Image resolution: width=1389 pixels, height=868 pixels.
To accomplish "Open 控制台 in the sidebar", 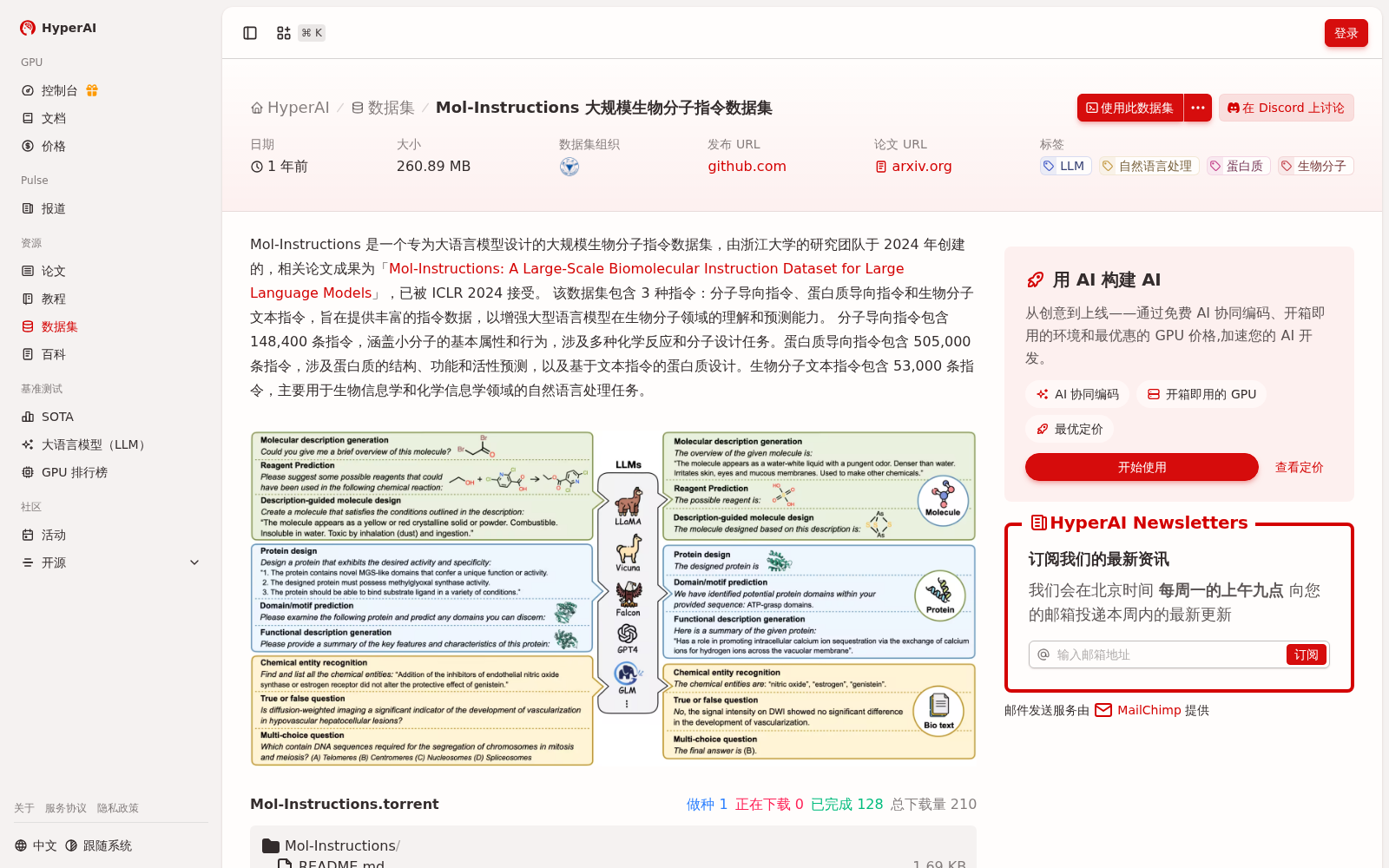I will click(59, 90).
